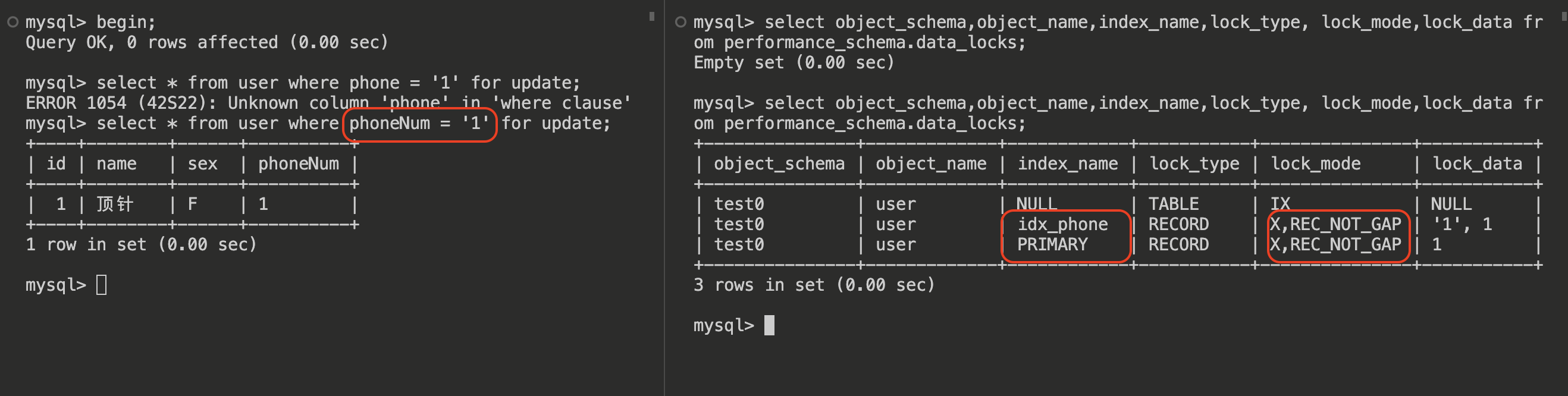Click the 'PRIMARY' index name cell
1568x396 pixels.
1052,244
